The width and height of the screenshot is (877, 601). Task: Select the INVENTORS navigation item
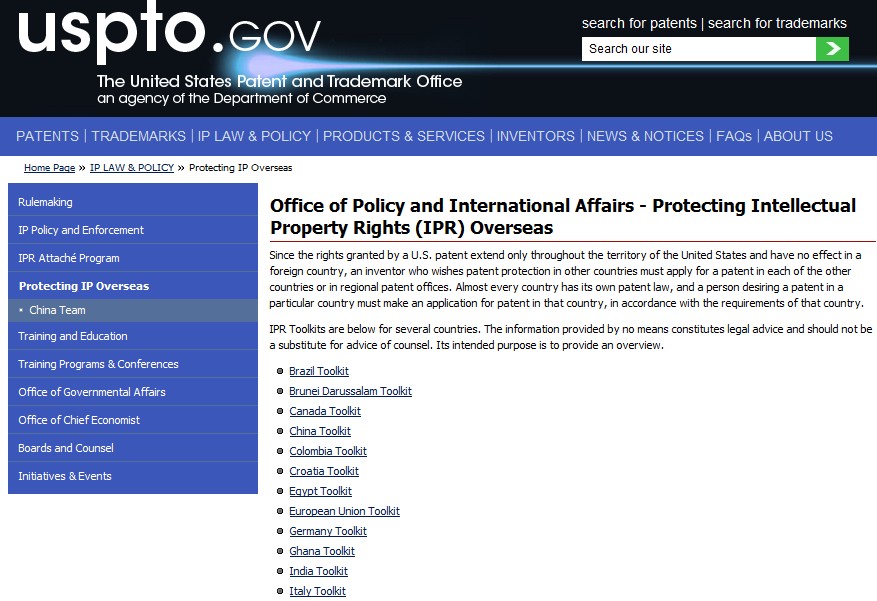(535, 136)
